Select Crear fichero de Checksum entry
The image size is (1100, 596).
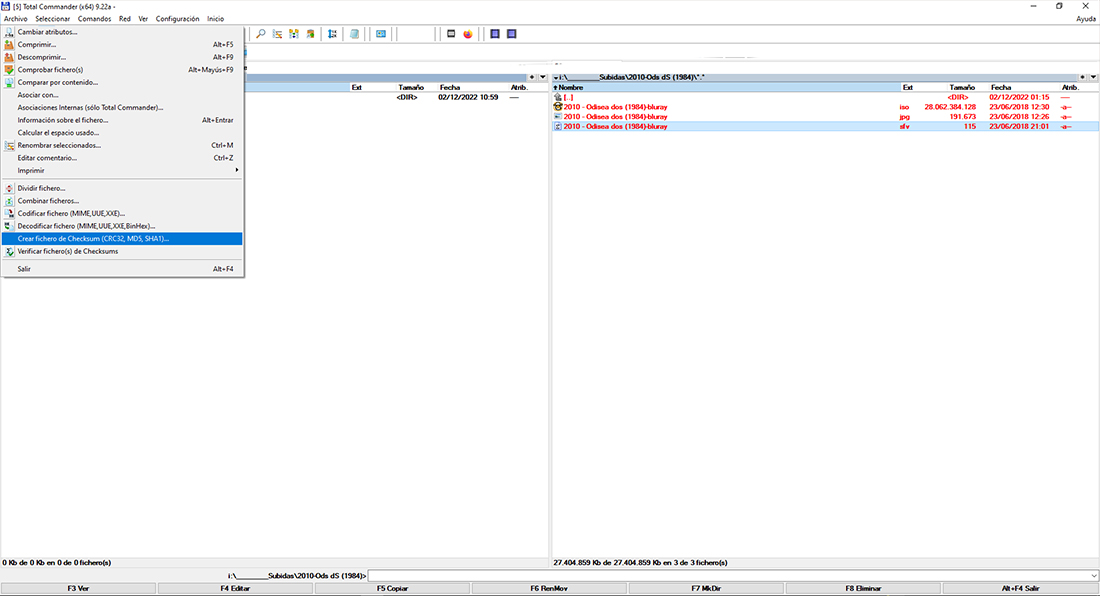(122, 238)
